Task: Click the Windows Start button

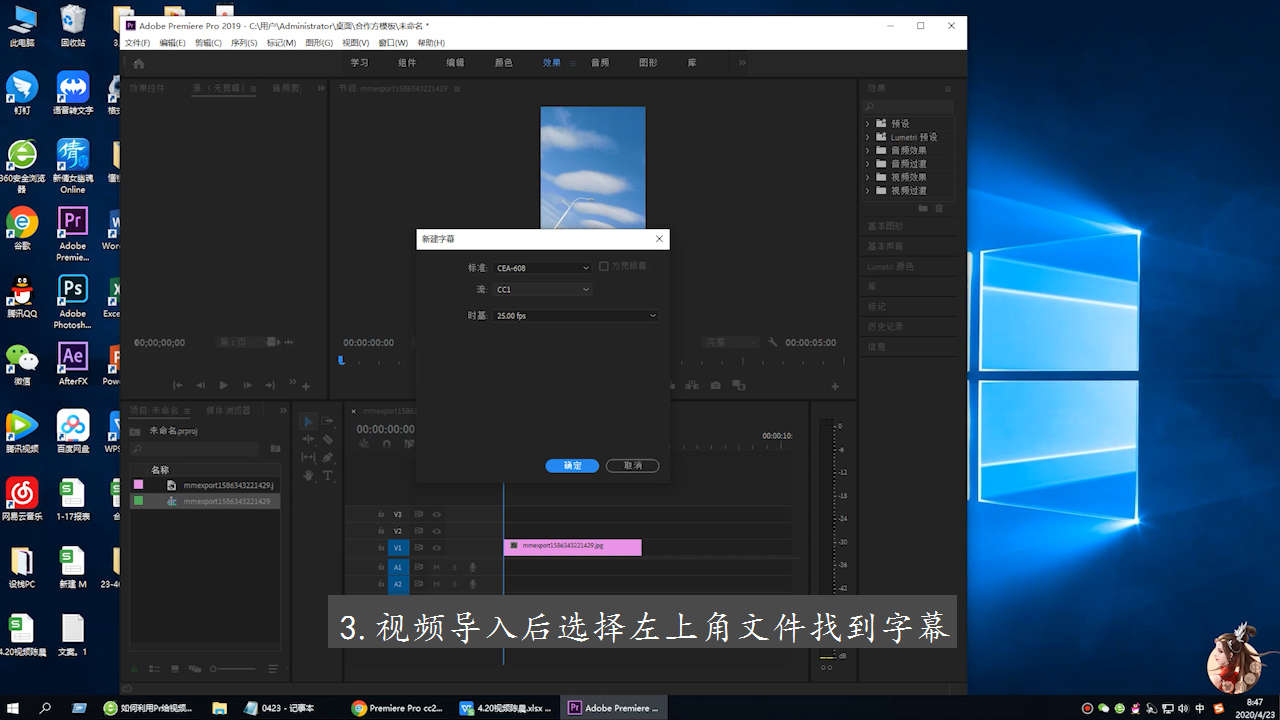Action: coord(14,708)
